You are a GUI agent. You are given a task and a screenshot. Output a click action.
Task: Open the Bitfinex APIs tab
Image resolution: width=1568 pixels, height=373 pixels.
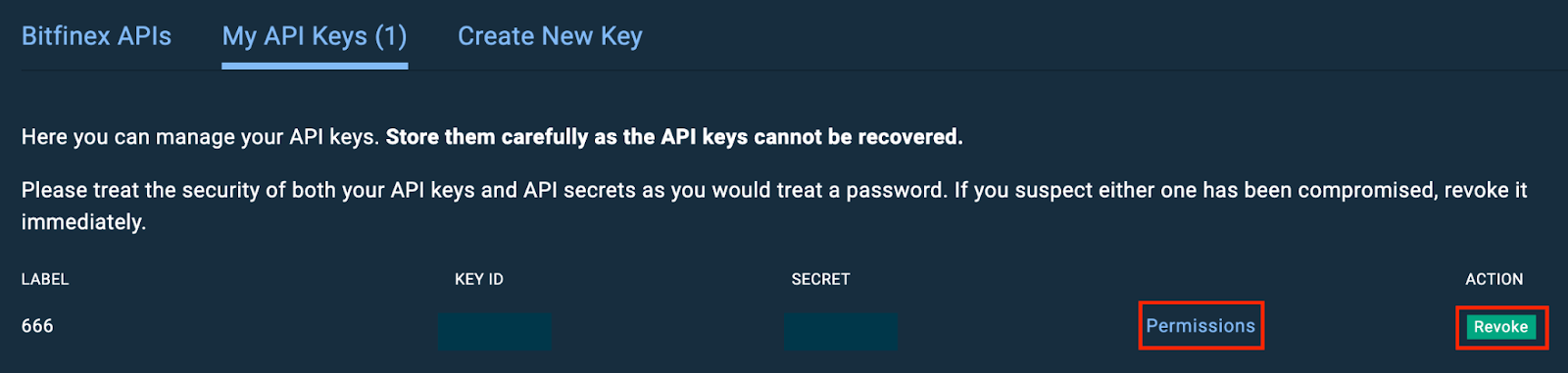pyautogui.click(x=96, y=36)
